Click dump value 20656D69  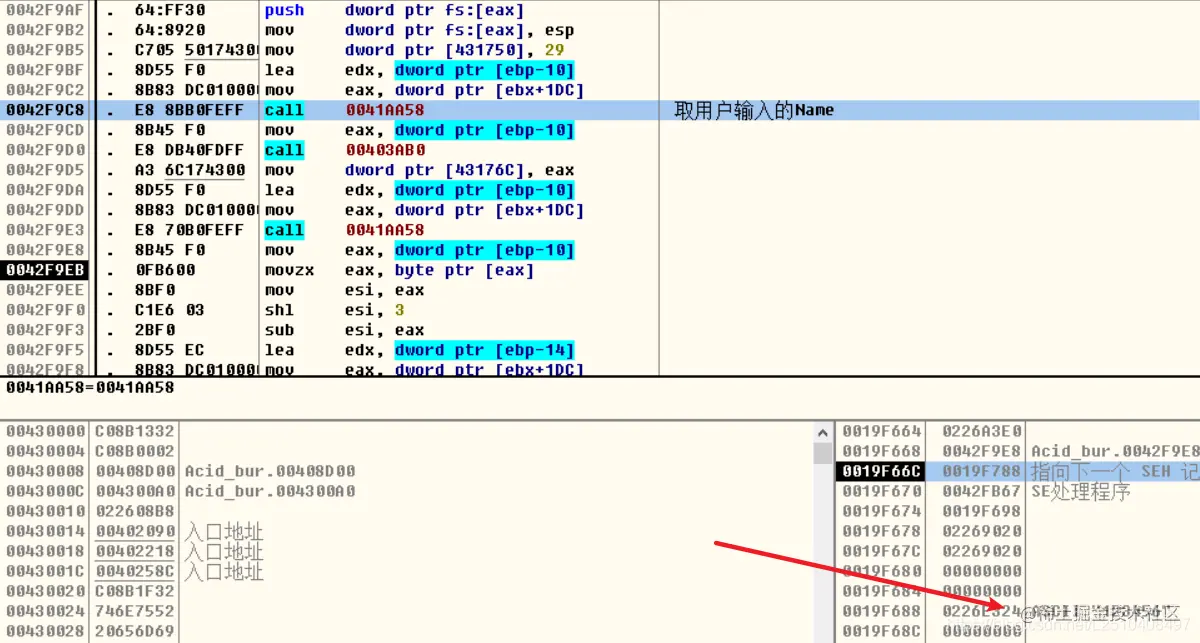[x=135, y=631]
